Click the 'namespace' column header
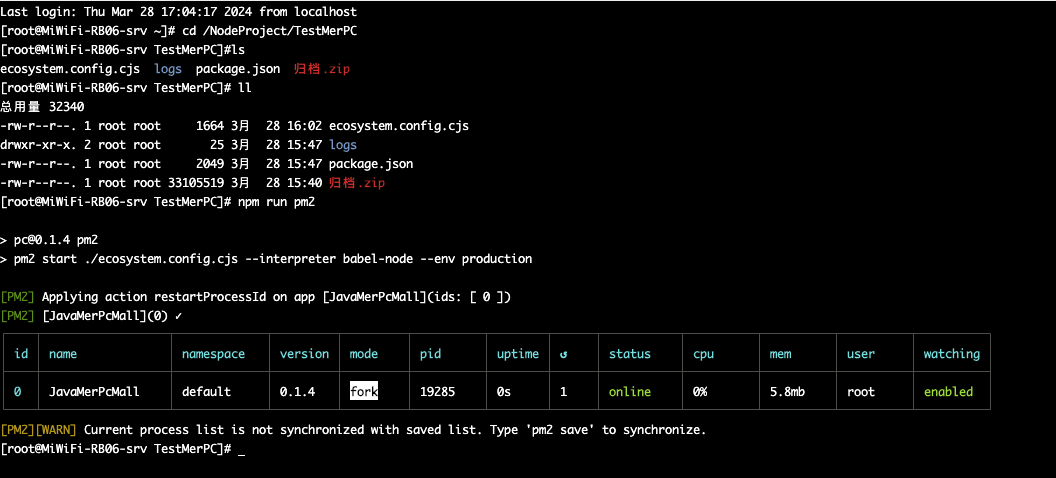 (x=213, y=353)
